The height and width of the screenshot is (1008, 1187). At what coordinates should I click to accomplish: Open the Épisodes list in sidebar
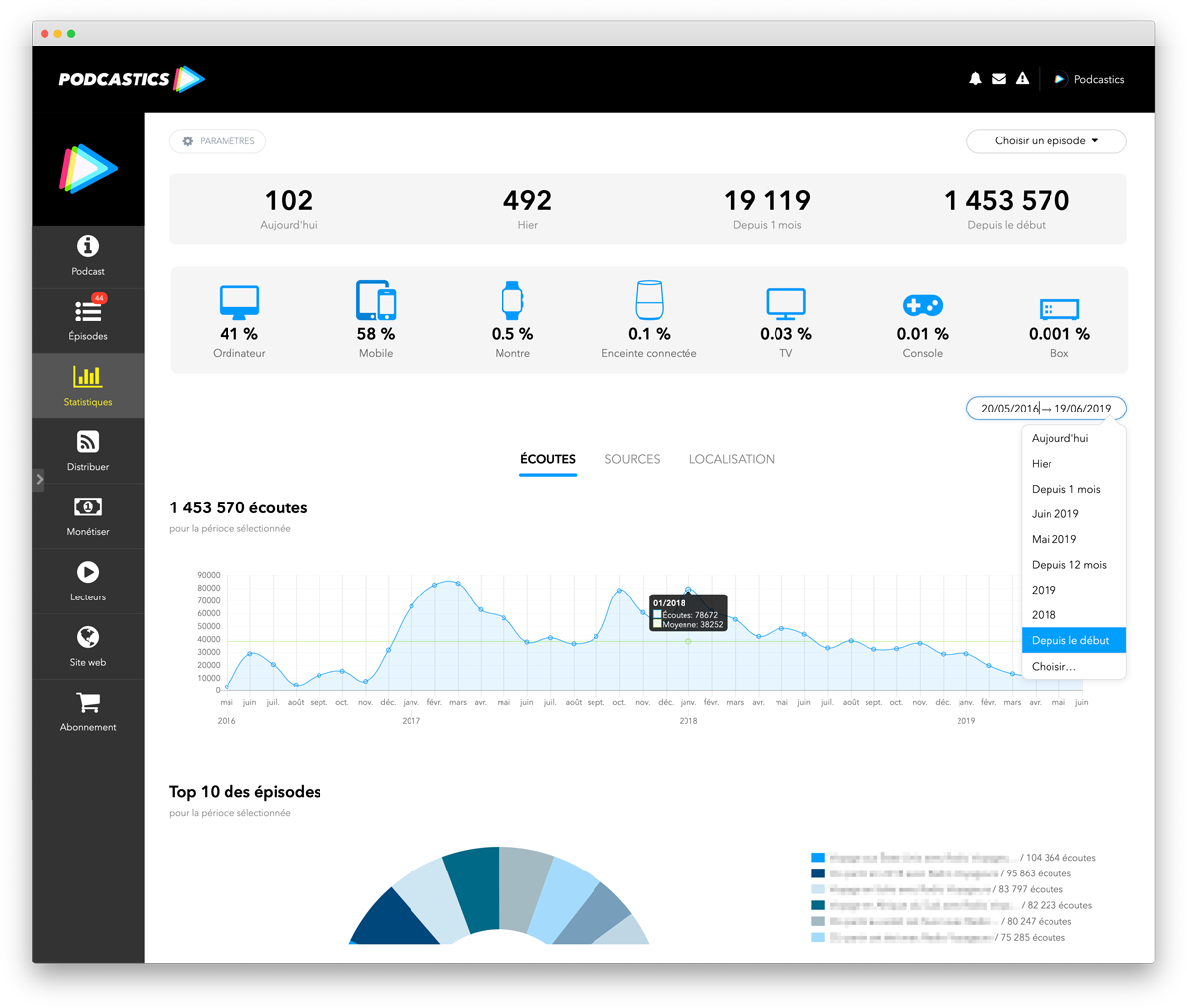tap(88, 320)
